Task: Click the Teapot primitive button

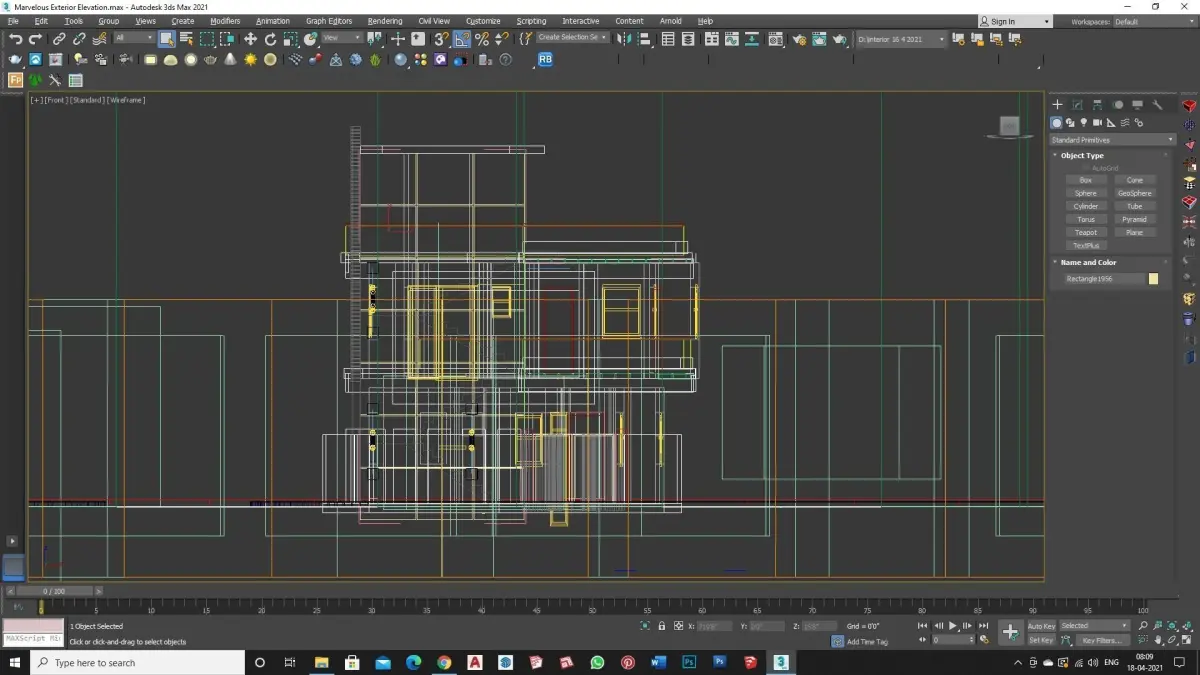Action: click(x=1086, y=232)
